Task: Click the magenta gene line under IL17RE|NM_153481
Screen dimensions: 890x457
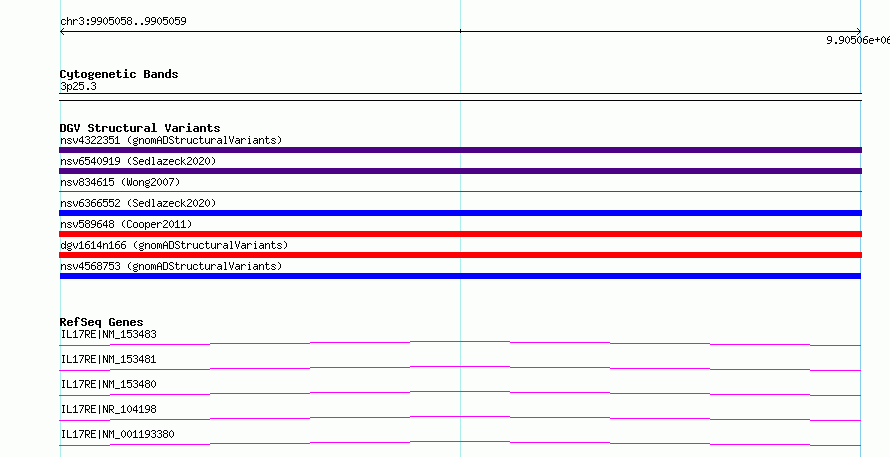Action: click(460, 368)
